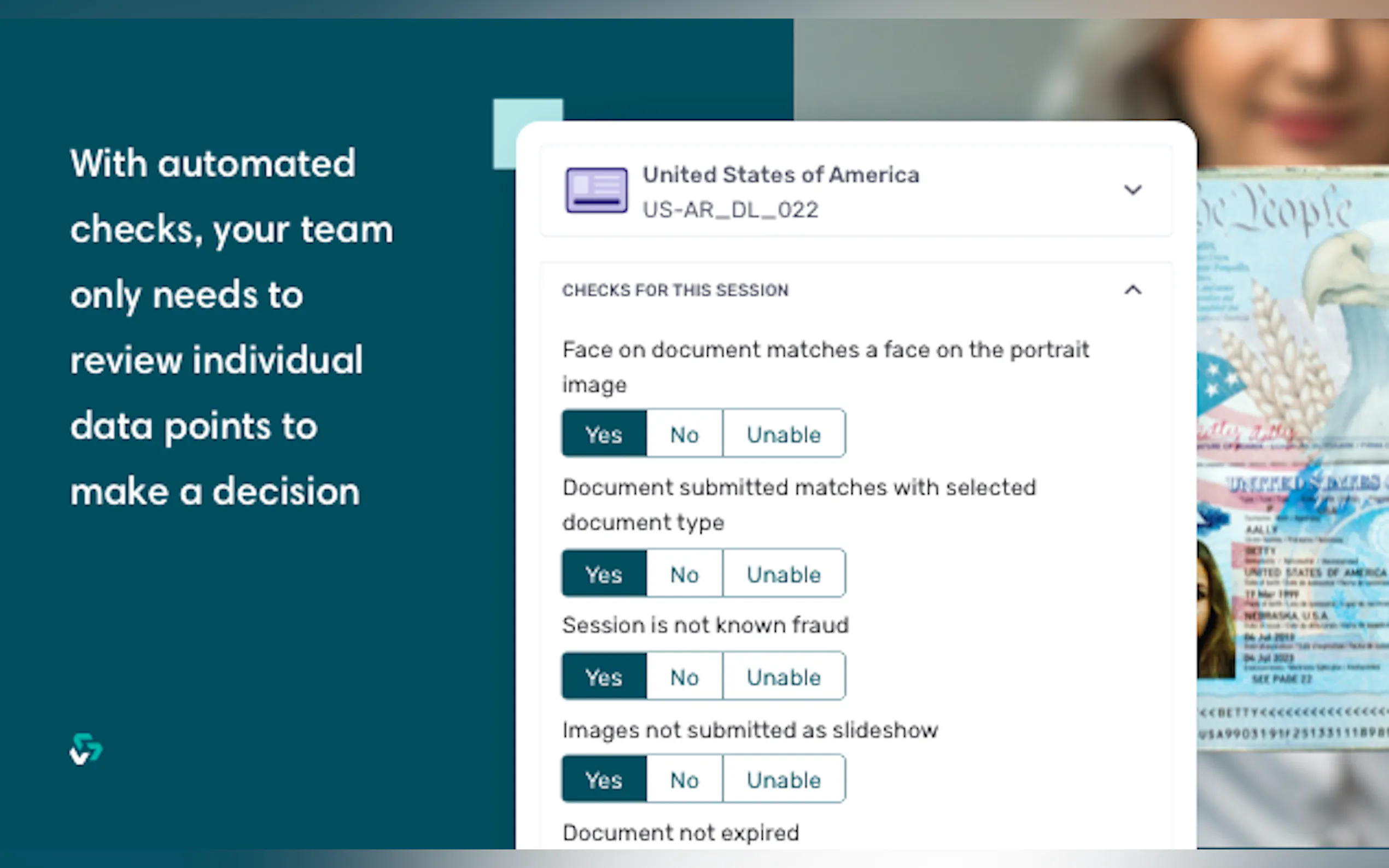
Task: Select Yes for session not known fraud
Action: [x=604, y=677]
